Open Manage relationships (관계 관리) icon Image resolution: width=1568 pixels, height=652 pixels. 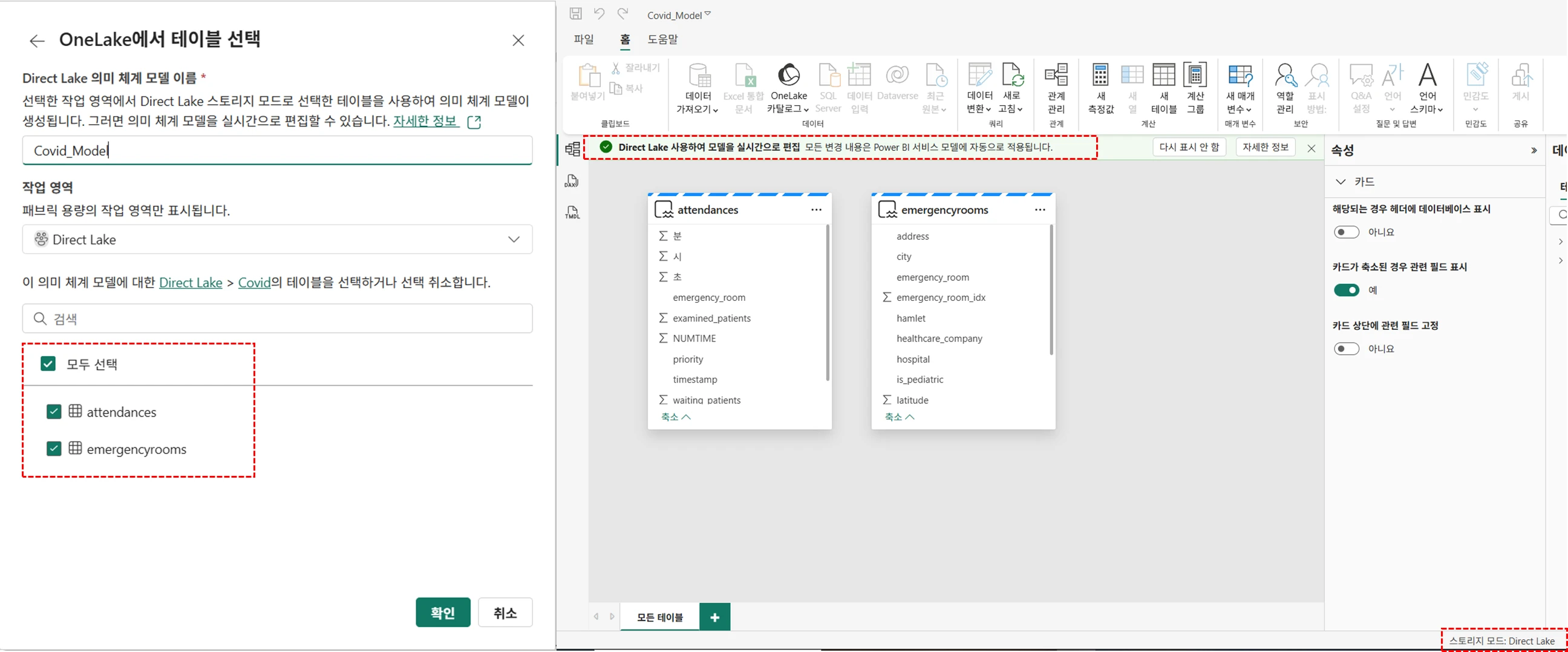(1056, 77)
